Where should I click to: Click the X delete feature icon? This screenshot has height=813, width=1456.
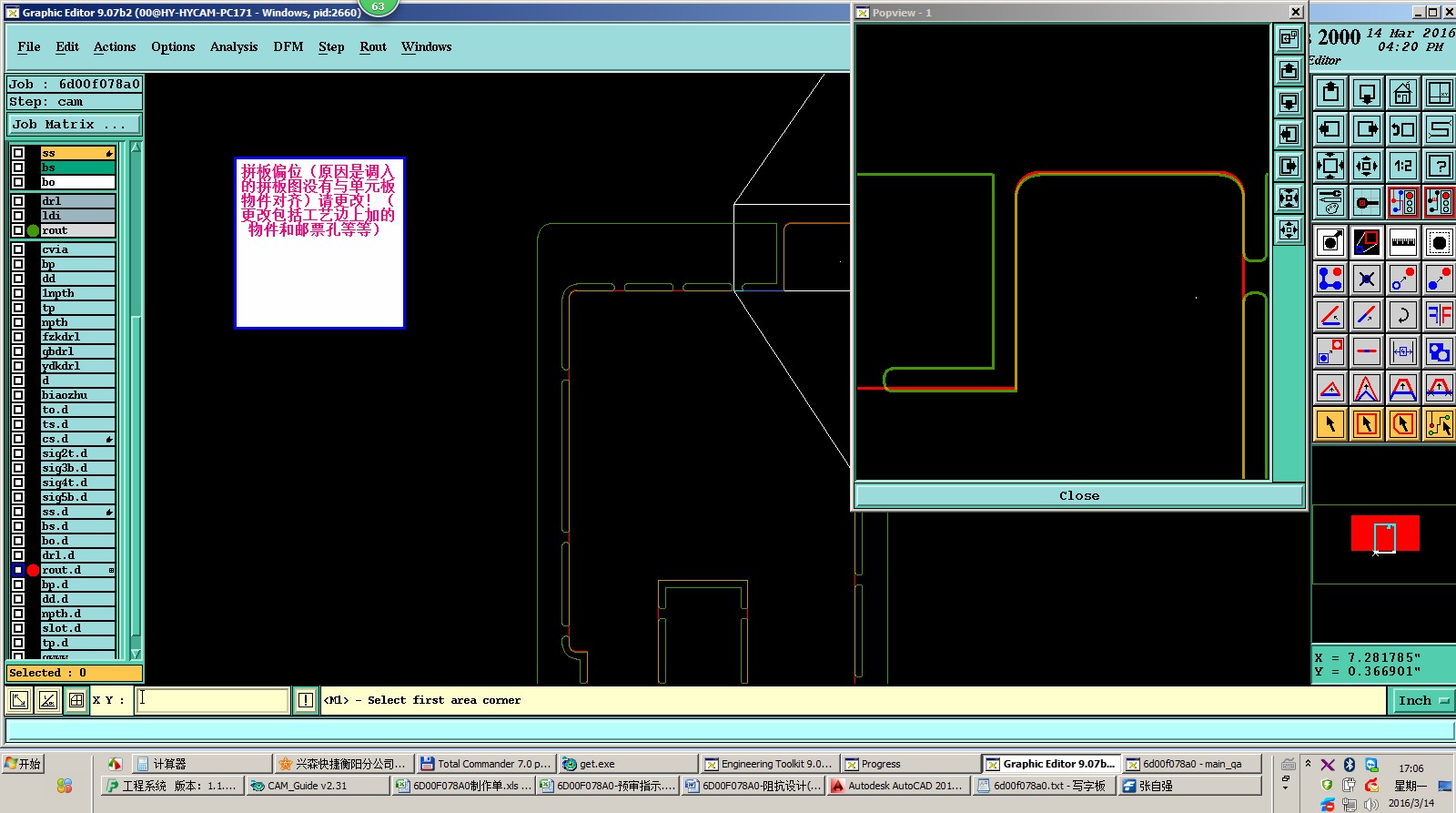pos(1367,279)
